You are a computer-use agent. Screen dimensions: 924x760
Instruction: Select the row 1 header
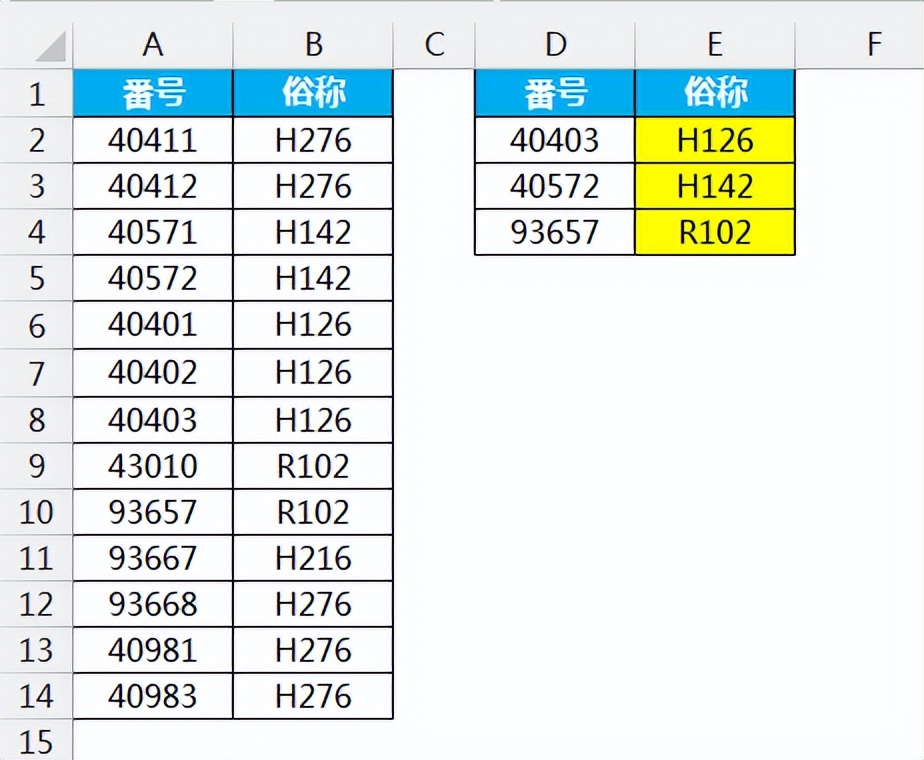coord(37,94)
